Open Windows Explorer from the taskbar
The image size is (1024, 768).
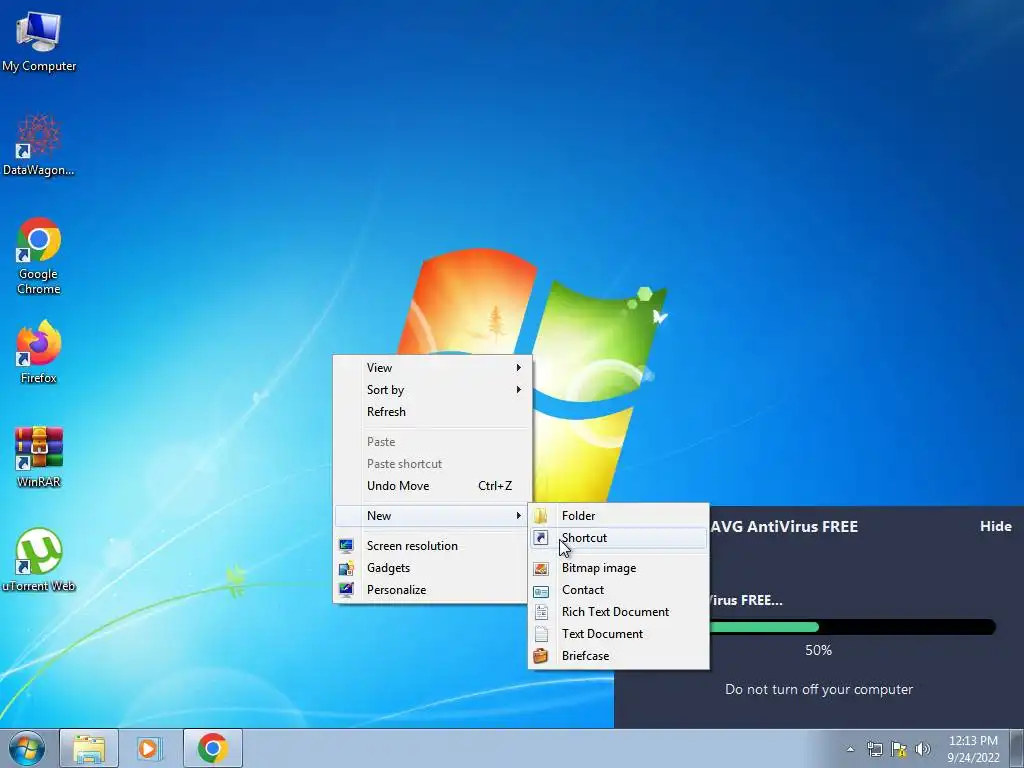(x=89, y=748)
